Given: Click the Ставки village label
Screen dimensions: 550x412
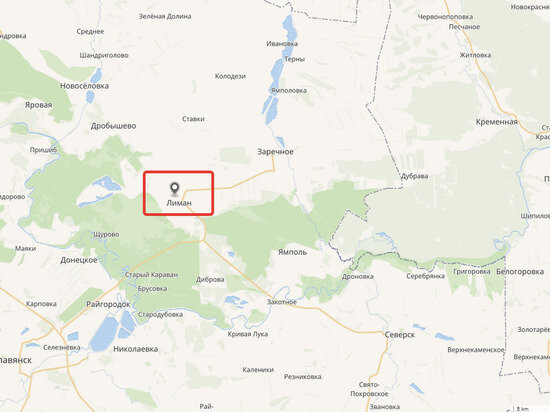Looking at the screenshot, I should pos(193,119).
